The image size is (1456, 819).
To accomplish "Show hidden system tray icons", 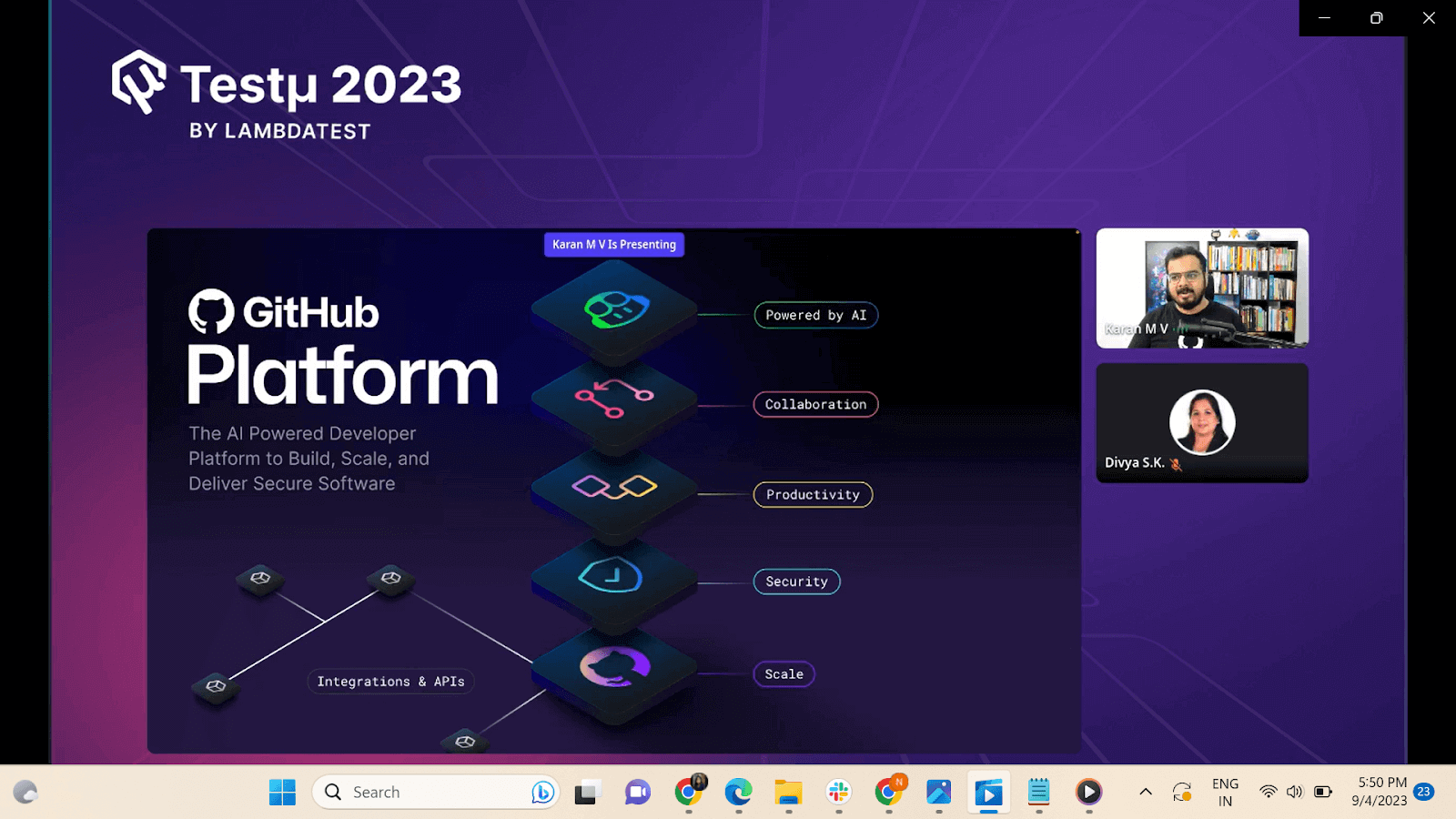I will [x=1146, y=792].
